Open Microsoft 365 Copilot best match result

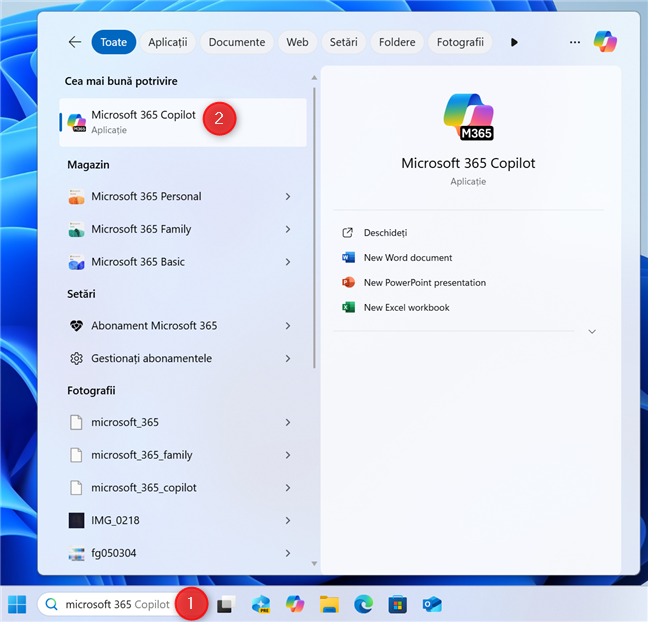183,122
